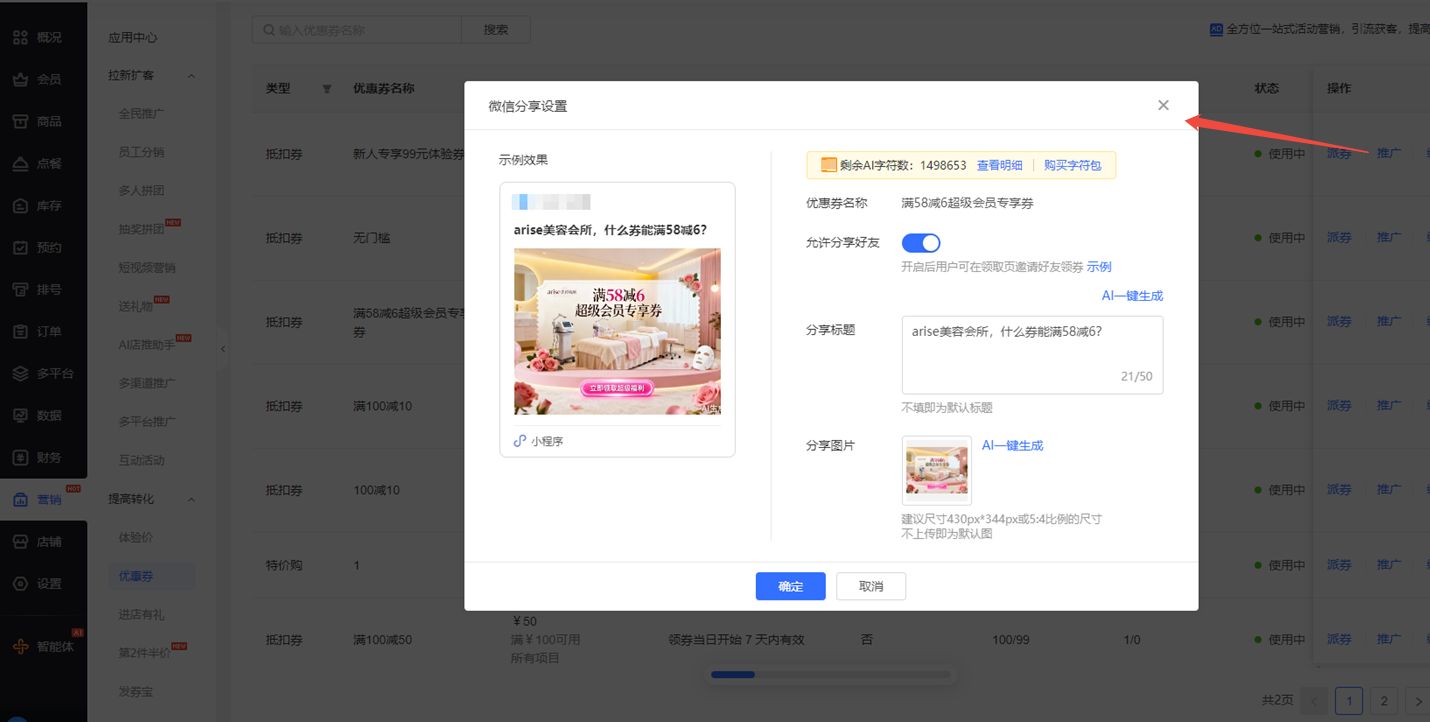Collapse the 提高转化 menu section
Image resolution: width=1430 pixels, height=722 pixels.
[191, 499]
